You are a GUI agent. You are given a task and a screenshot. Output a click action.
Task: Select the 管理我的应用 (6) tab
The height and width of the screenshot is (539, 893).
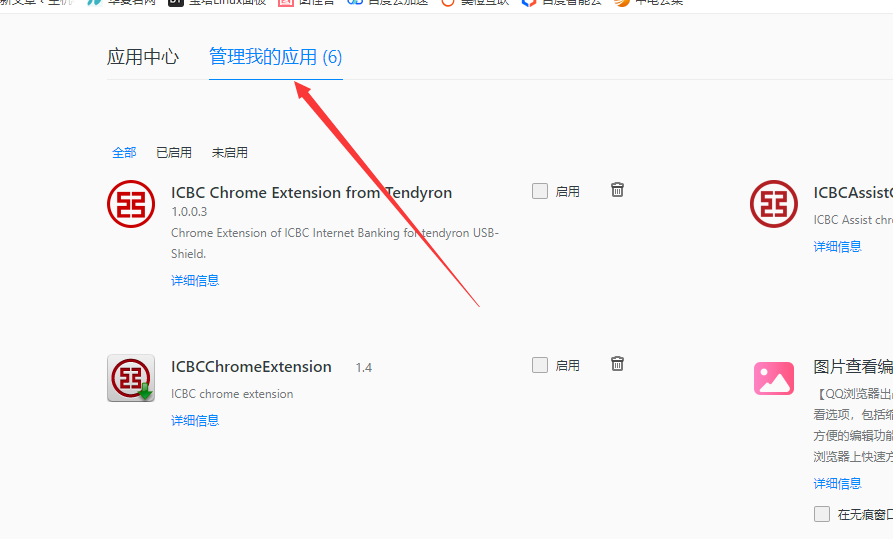click(x=276, y=57)
